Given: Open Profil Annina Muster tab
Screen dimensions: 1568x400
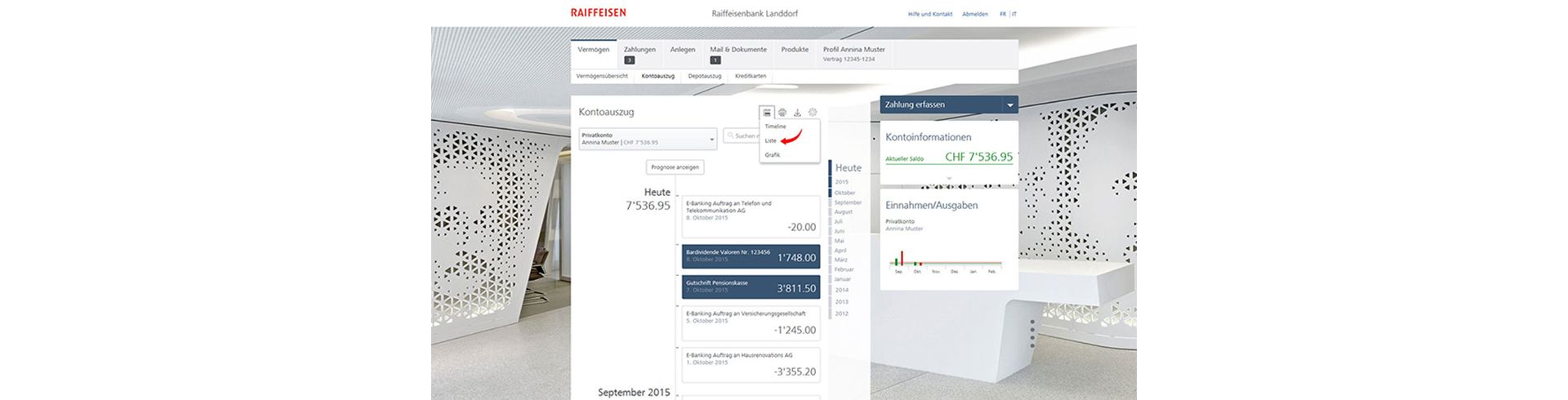Looking at the screenshot, I should coord(854,54).
